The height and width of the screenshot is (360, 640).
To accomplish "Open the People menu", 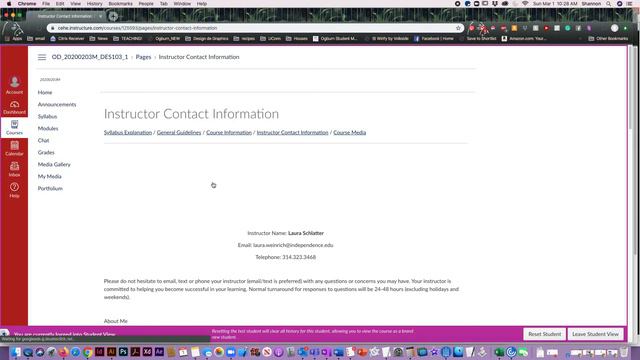I will pos(146,4).
